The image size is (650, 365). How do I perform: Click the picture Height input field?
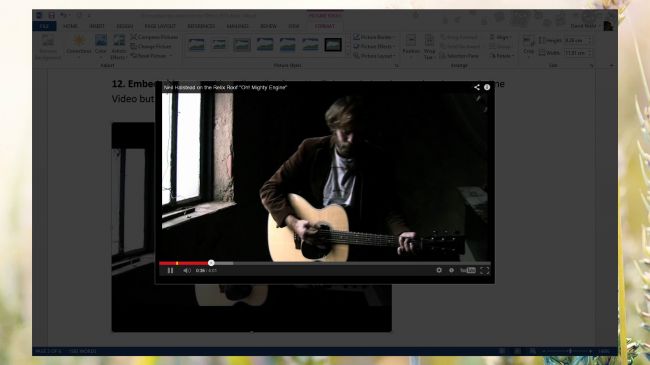[577, 41]
